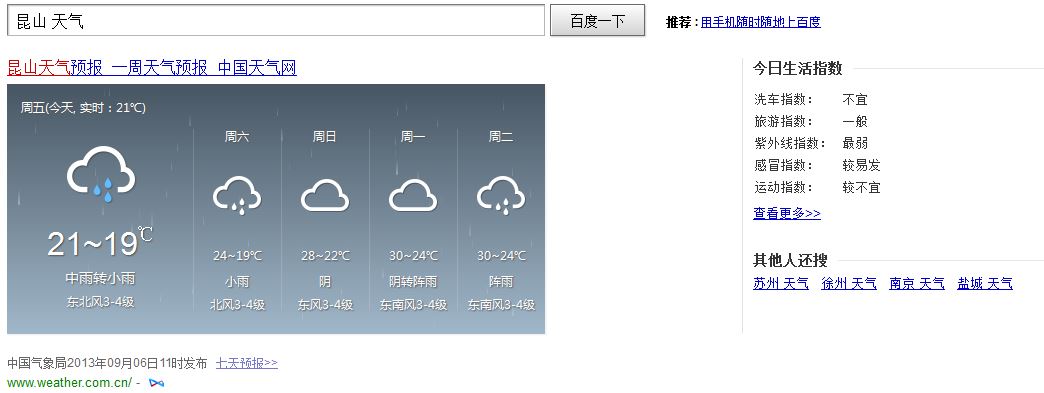This screenshot has height=393, width=1044.
Task: Click the 北风3-4级 wind text
Action: tap(237, 305)
